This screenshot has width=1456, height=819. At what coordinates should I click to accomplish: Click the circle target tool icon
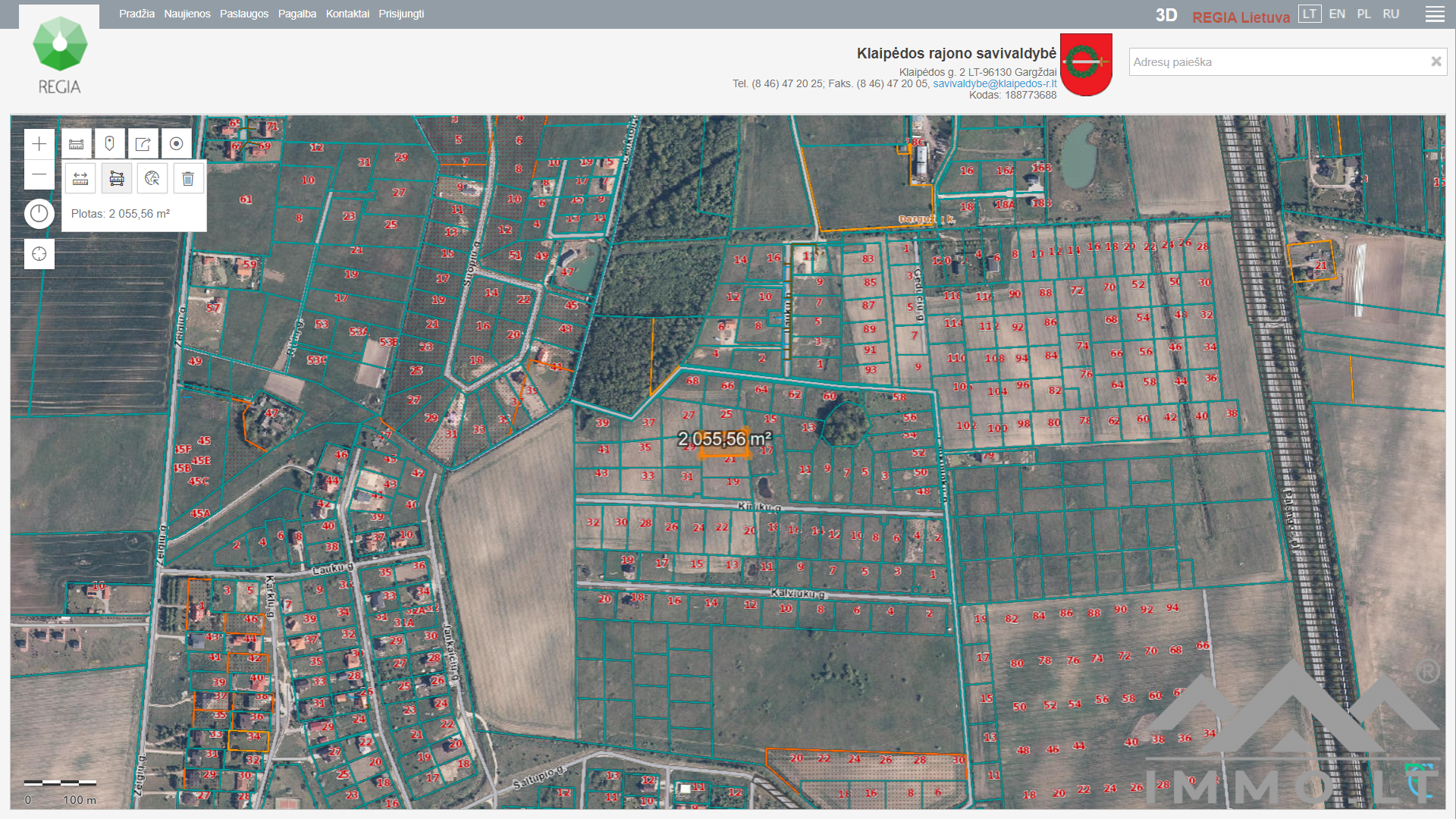coord(177,144)
